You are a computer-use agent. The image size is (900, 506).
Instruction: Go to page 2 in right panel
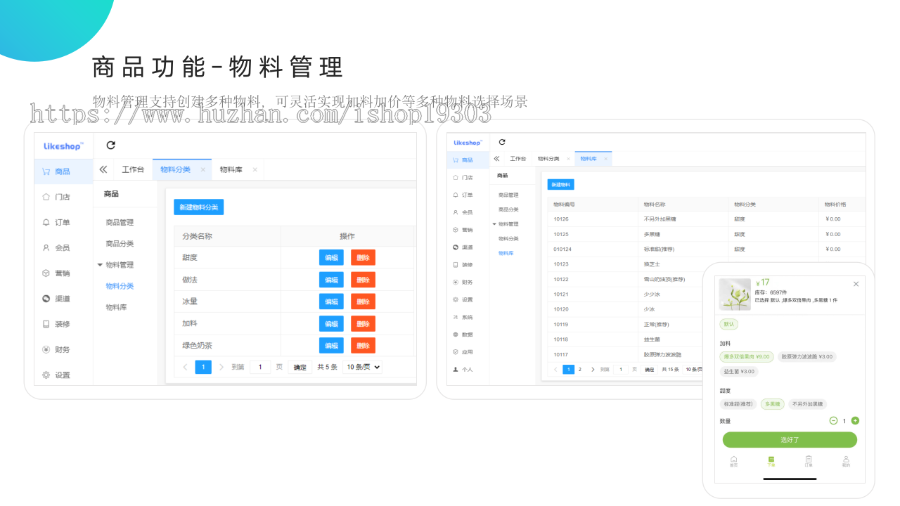coord(580,369)
